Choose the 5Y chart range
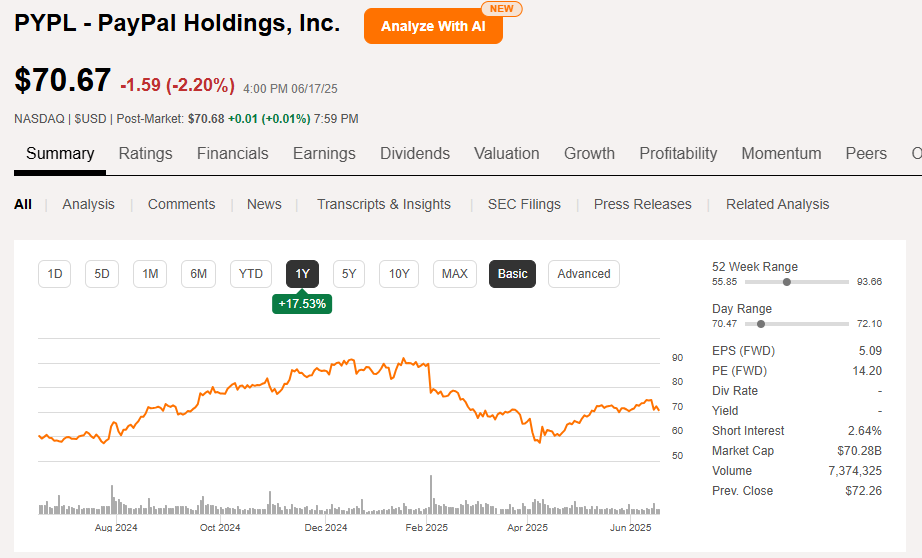922x558 pixels. pos(348,274)
